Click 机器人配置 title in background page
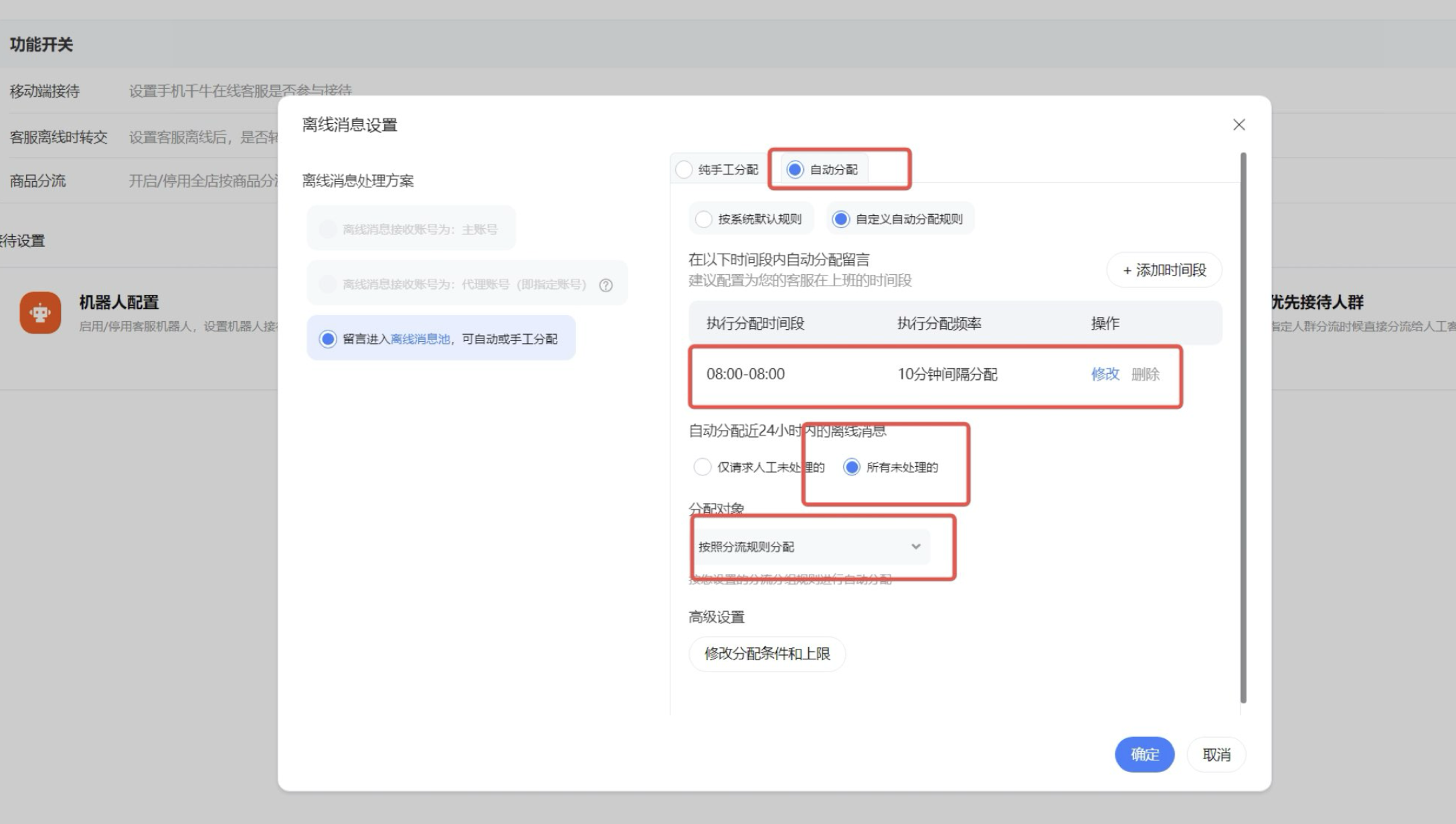This screenshot has height=824, width=1456. click(x=119, y=302)
